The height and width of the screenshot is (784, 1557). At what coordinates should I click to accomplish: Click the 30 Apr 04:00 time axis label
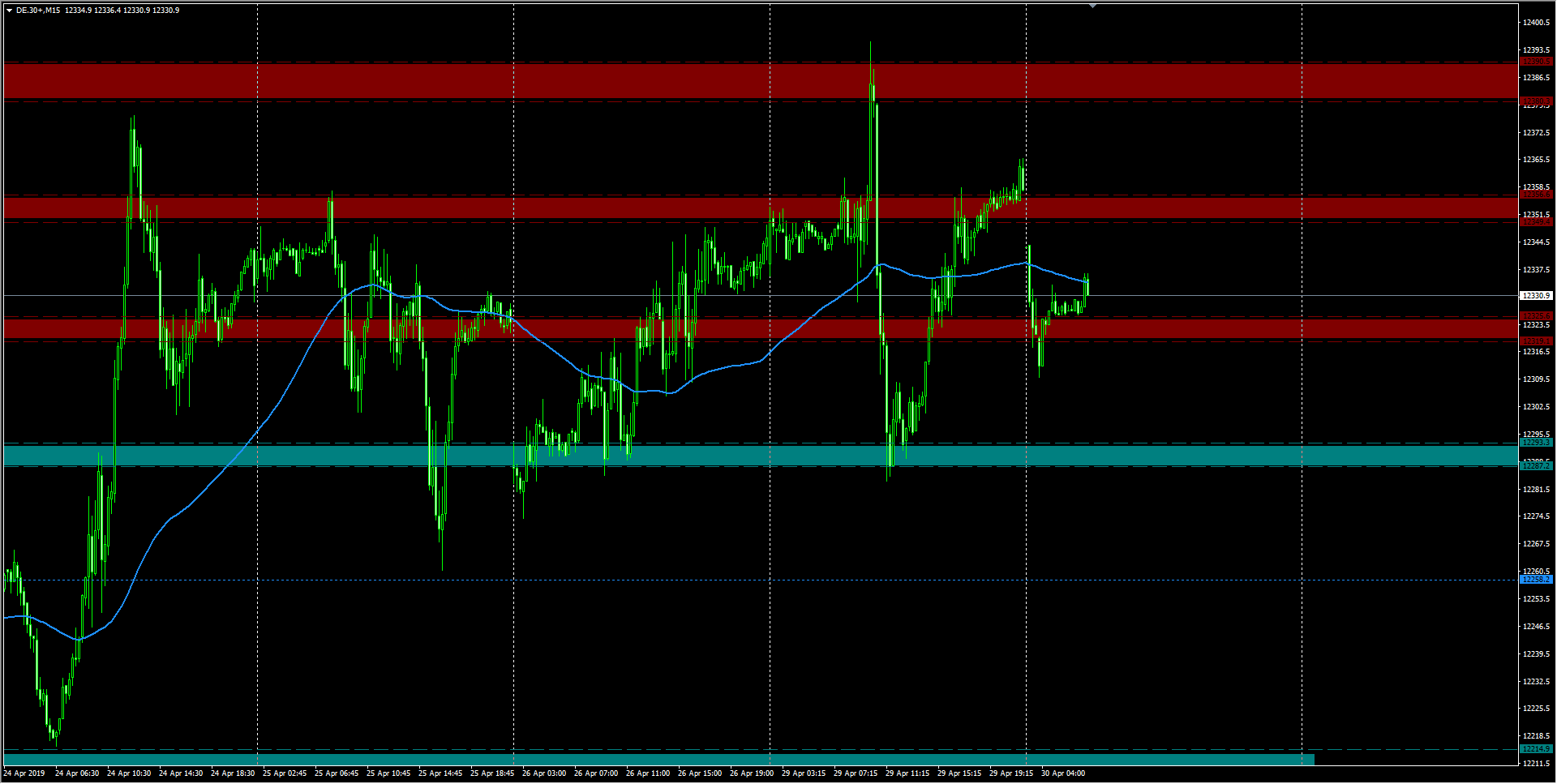coord(1062,773)
